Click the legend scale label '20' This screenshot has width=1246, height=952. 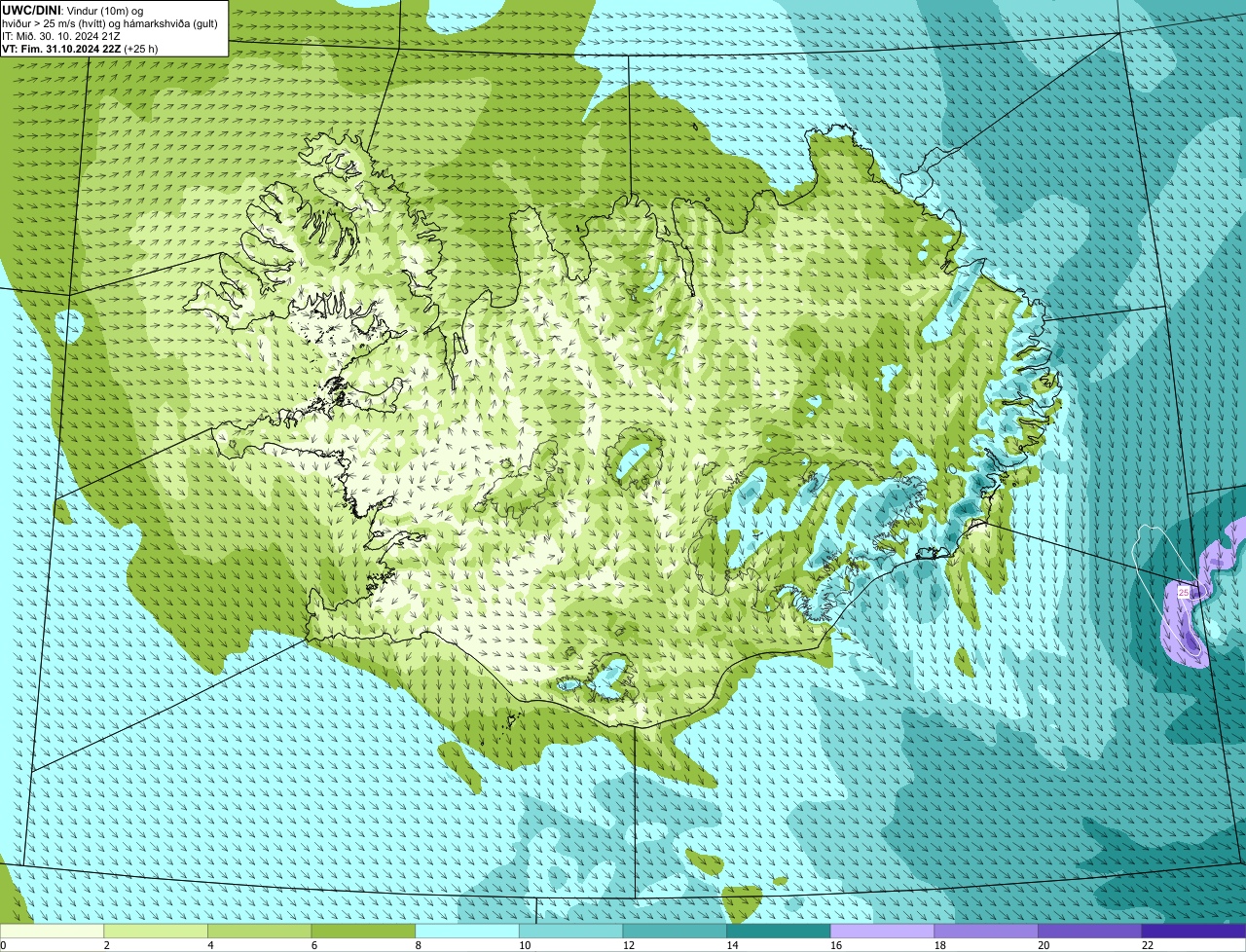click(x=1044, y=945)
